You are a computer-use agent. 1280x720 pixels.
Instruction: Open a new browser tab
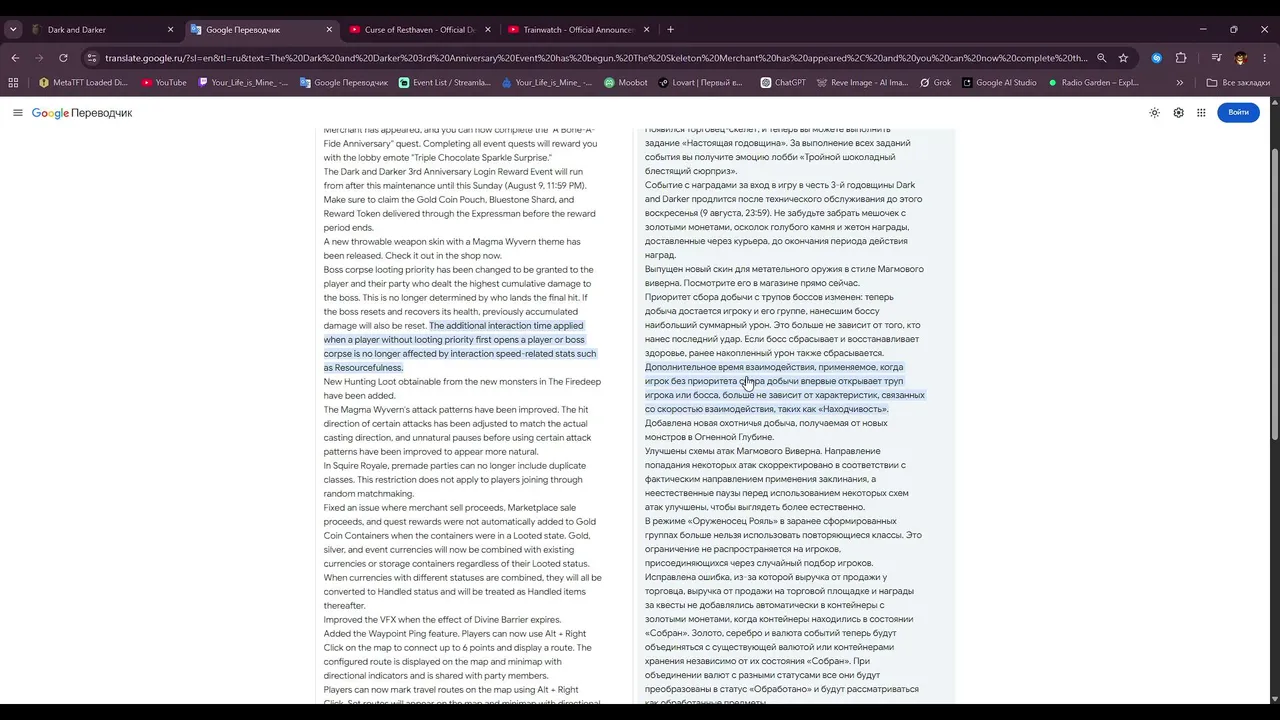tap(670, 30)
